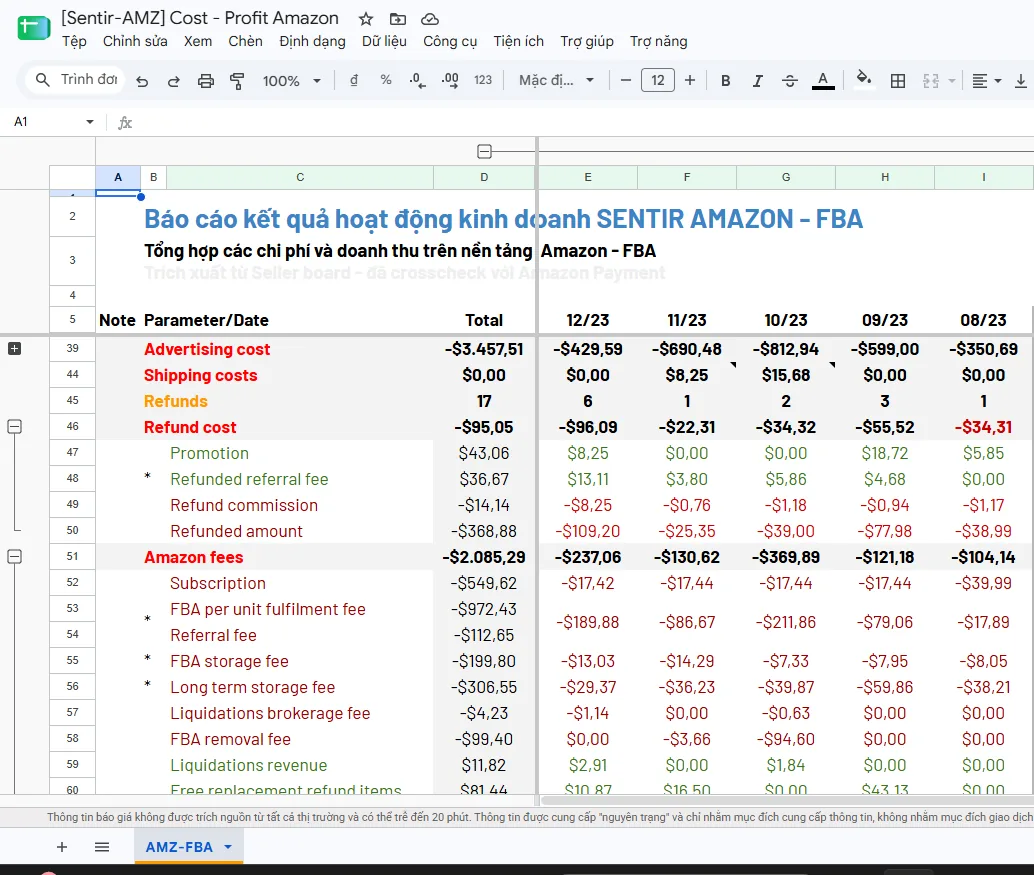Viewport: 1034px width, 875px height.
Task: Collapse the Amazon fees row group
Action: [15, 557]
